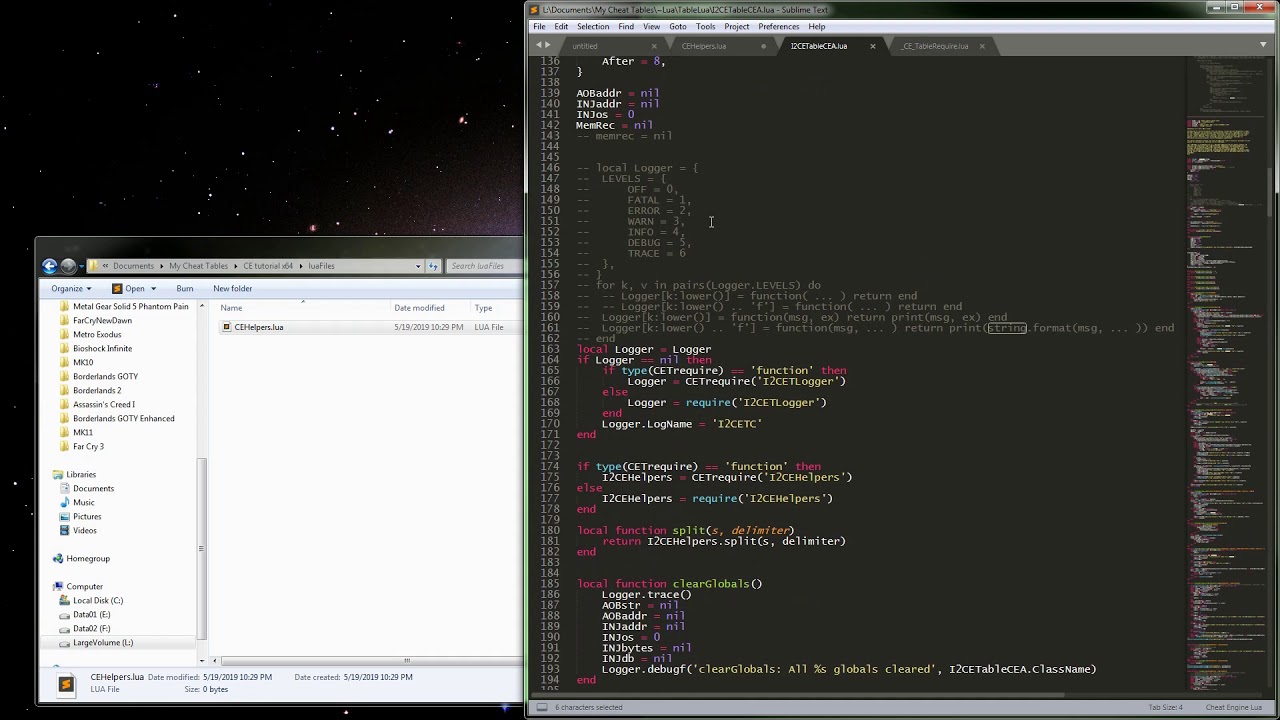Select Bioshock Infinite folder
Image resolution: width=1280 pixels, height=720 pixels.
[102, 348]
